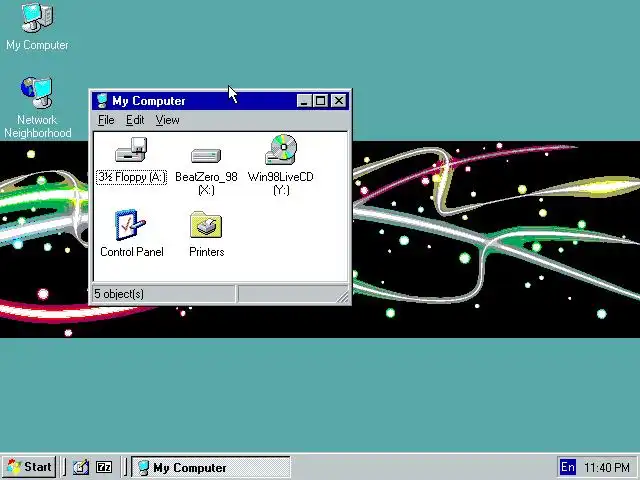Launch the notepad quick launch icon in taskbar
640x480 pixels.
coord(81,467)
